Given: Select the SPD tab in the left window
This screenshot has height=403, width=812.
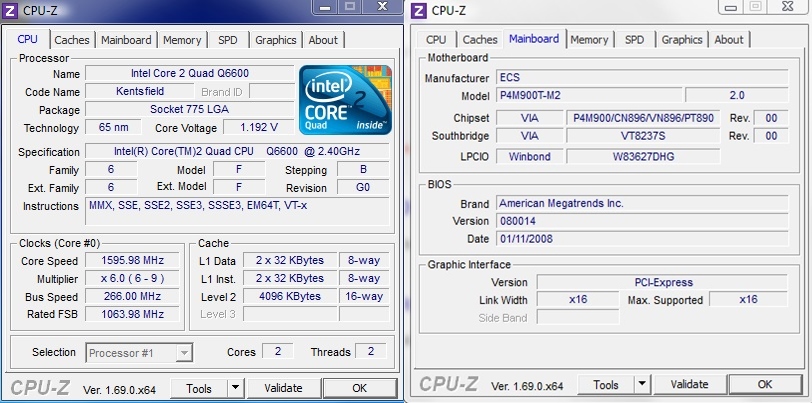Looking at the screenshot, I should tap(228, 40).
